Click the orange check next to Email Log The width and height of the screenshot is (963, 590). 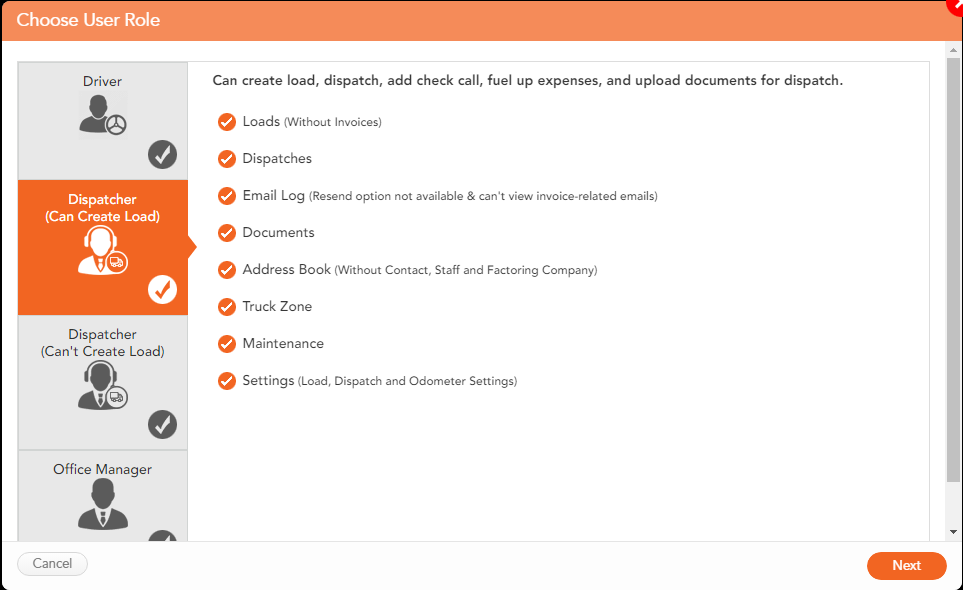point(227,196)
